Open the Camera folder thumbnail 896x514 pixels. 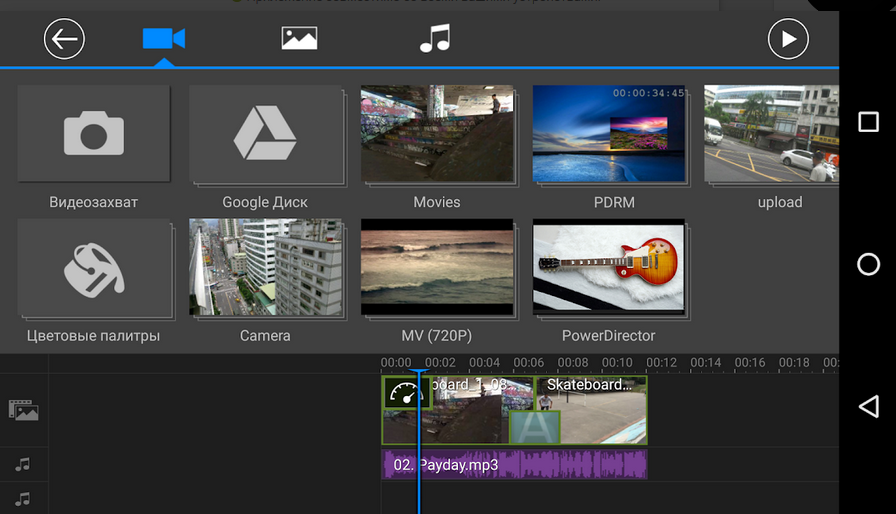(x=265, y=268)
